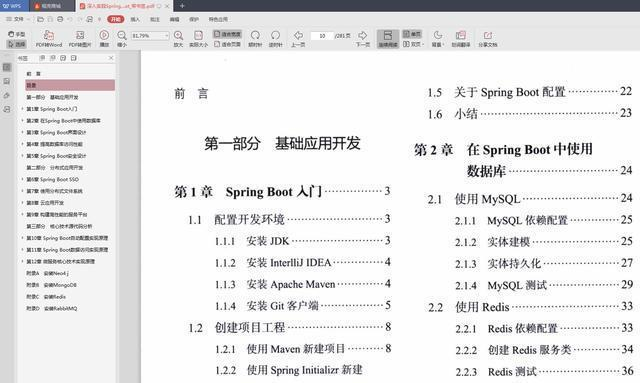Start the slideshow 播放 button
Image resolution: width=640 pixels, height=383 pixels.
pyautogui.click(x=104, y=39)
